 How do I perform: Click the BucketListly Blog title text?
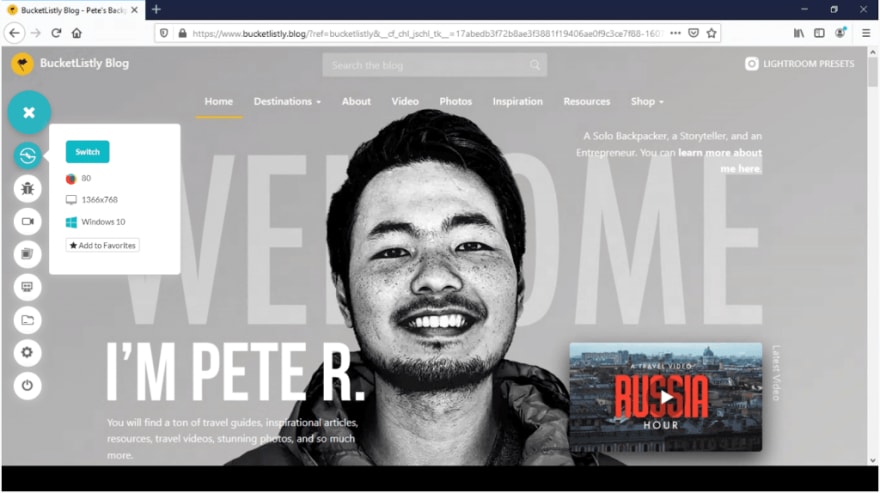(x=84, y=63)
